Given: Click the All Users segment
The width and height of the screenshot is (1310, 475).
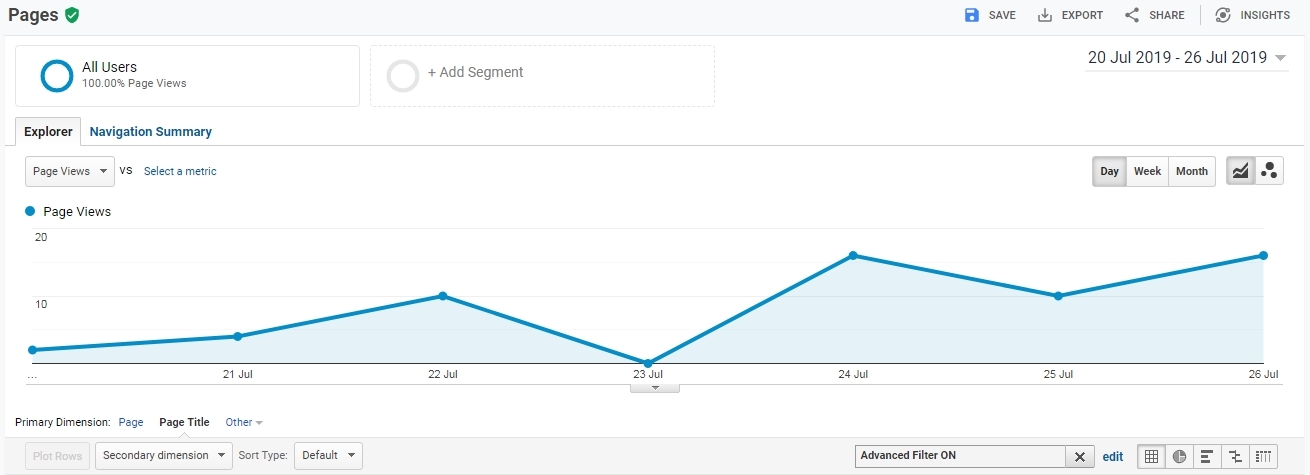Looking at the screenshot, I should pyautogui.click(x=187, y=75).
